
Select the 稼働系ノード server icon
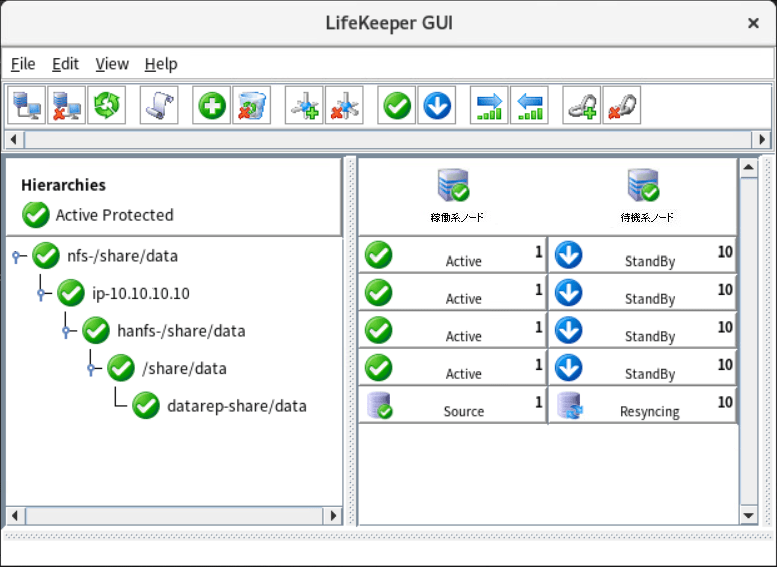453,185
